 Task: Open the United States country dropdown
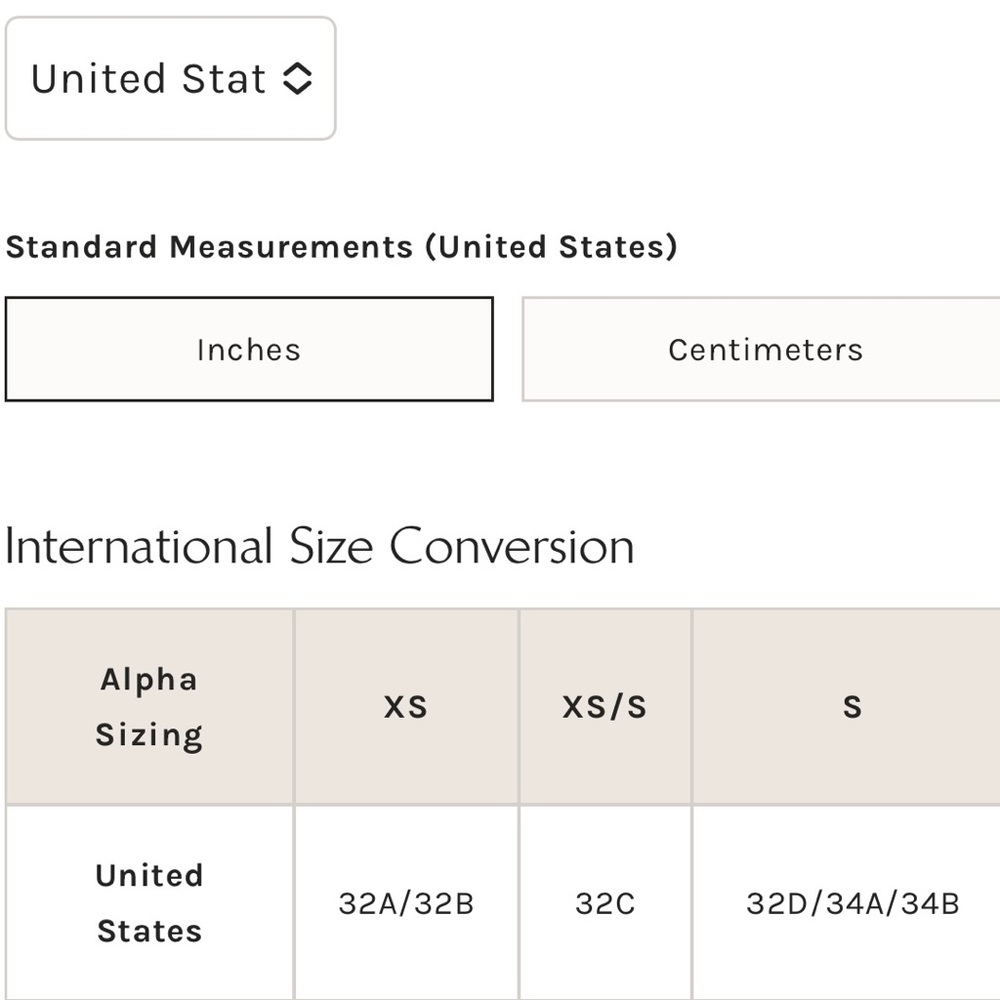pyautogui.click(x=170, y=78)
